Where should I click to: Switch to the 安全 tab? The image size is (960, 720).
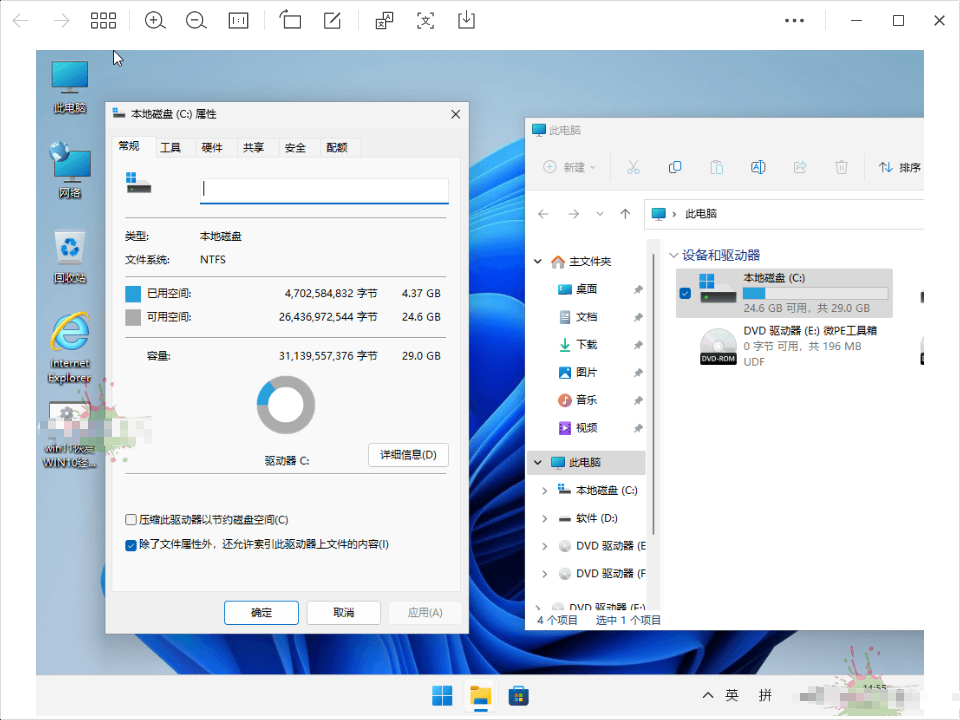(x=295, y=148)
